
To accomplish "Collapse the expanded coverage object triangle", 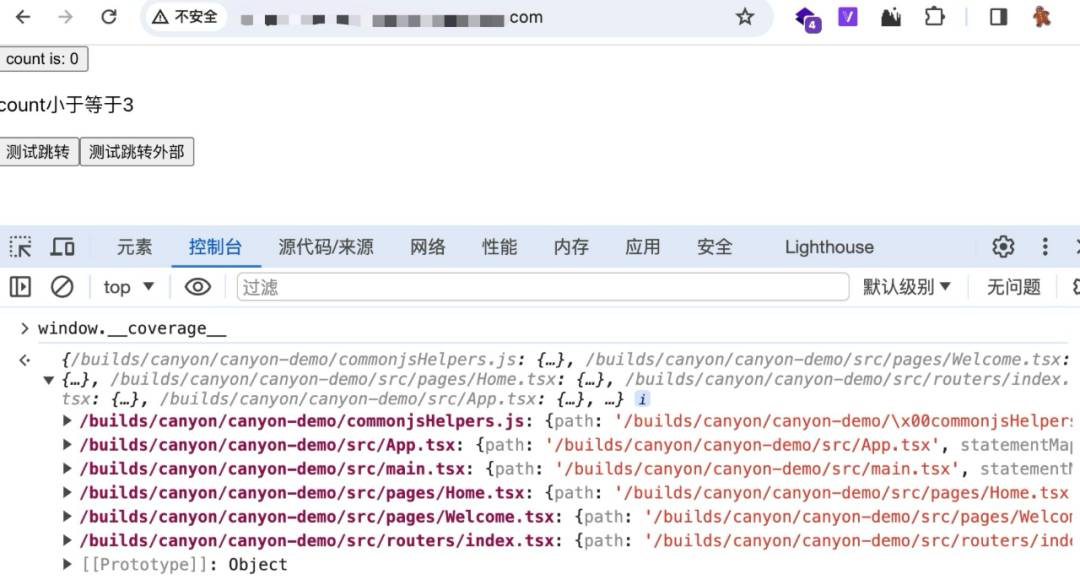I will 48,380.
